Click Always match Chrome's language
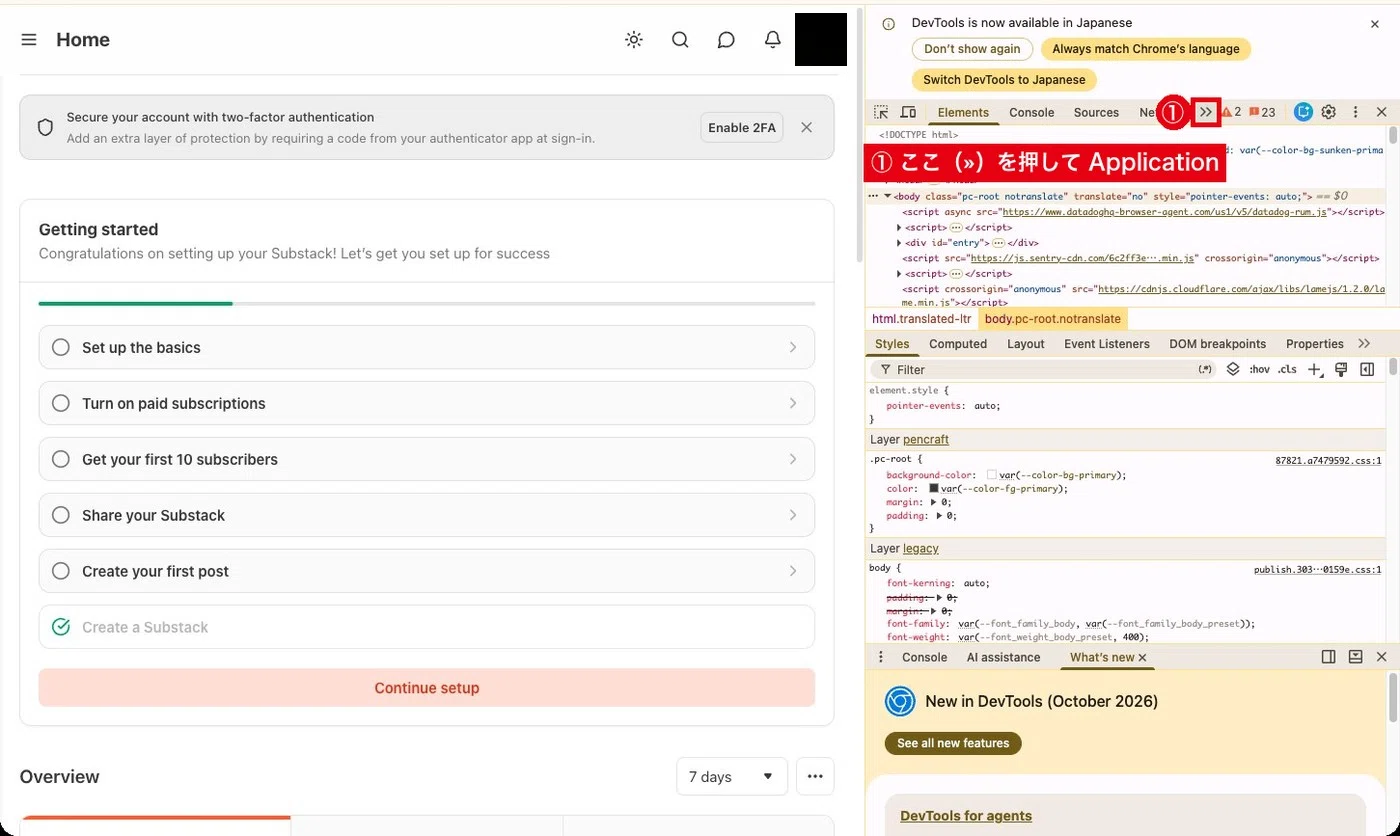Viewport: 1400px width, 836px height. pyautogui.click(x=1146, y=49)
